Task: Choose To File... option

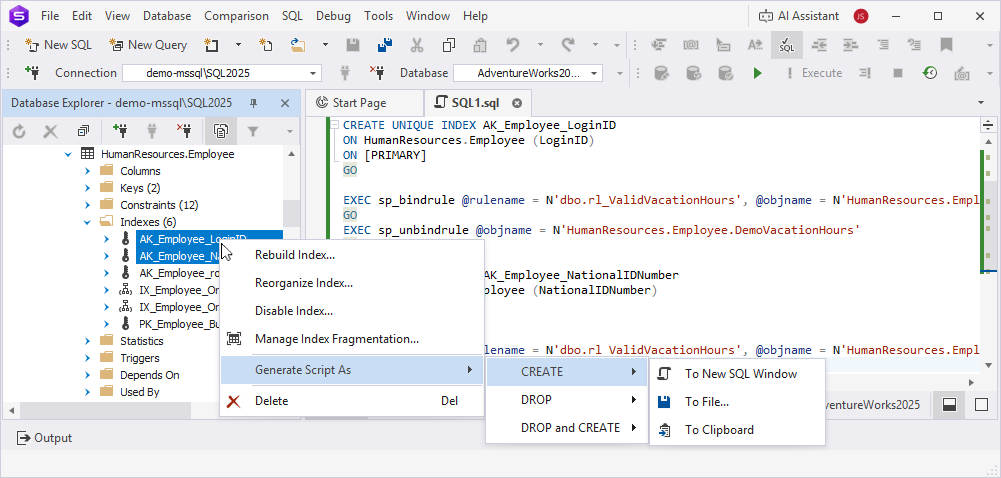Action: click(737, 402)
